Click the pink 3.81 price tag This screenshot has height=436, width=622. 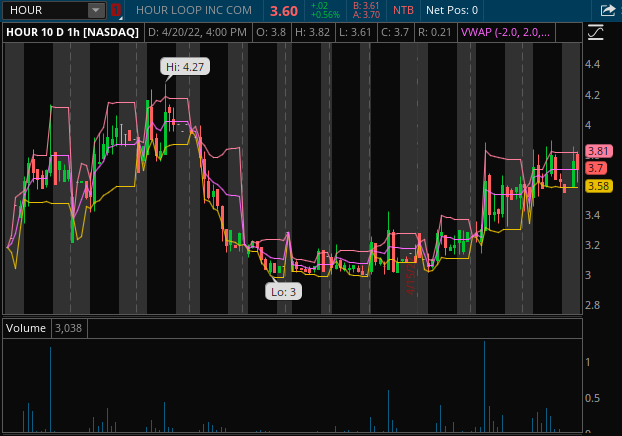[x=598, y=151]
